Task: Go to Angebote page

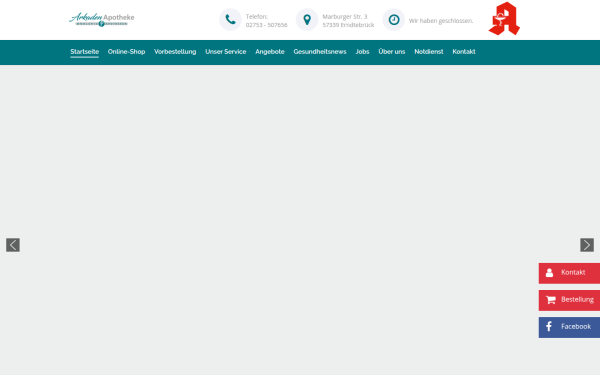Action: point(270,52)
